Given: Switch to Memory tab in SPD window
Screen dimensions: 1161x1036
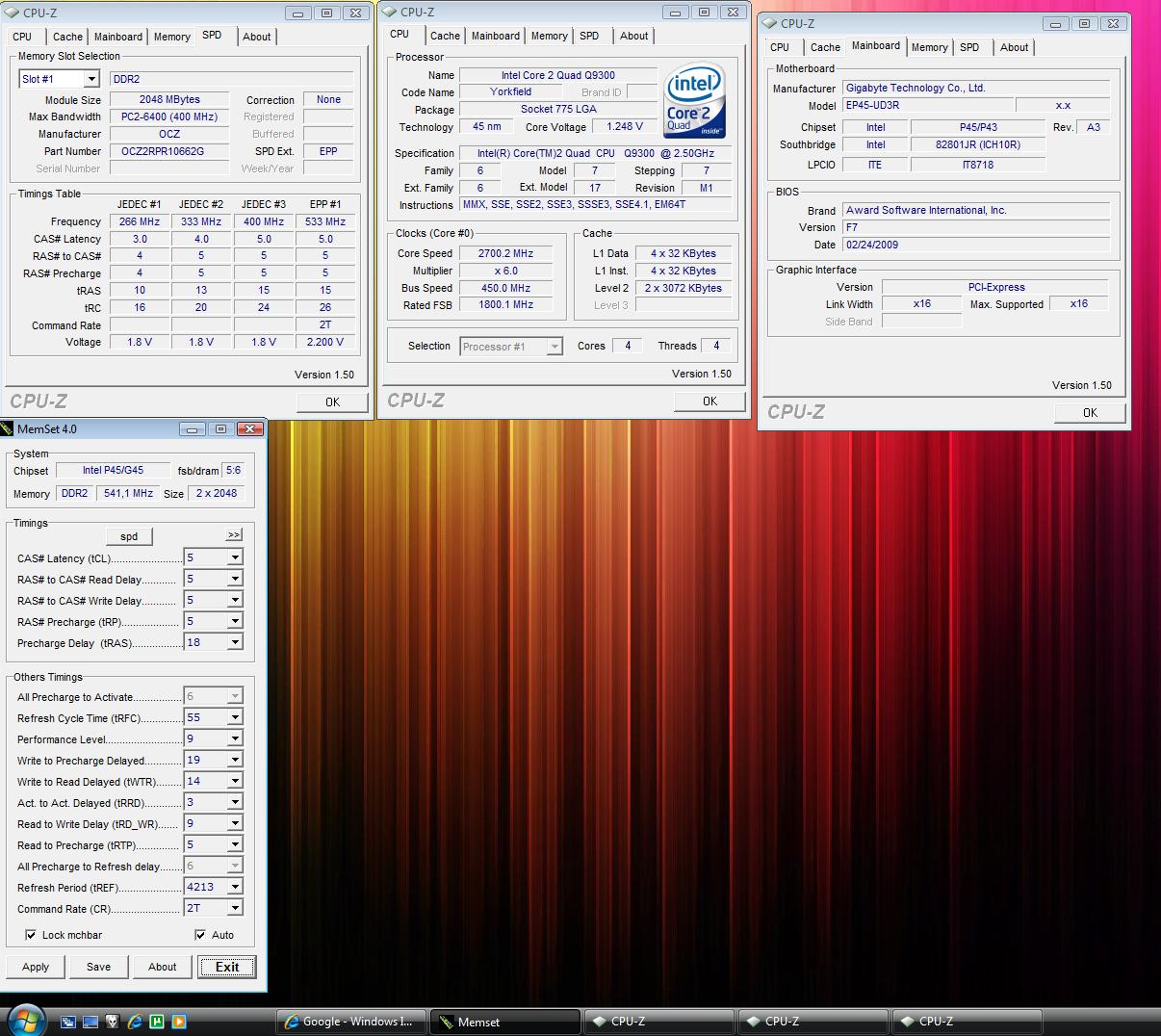Looking at the screenshot, I should (171, 37).
